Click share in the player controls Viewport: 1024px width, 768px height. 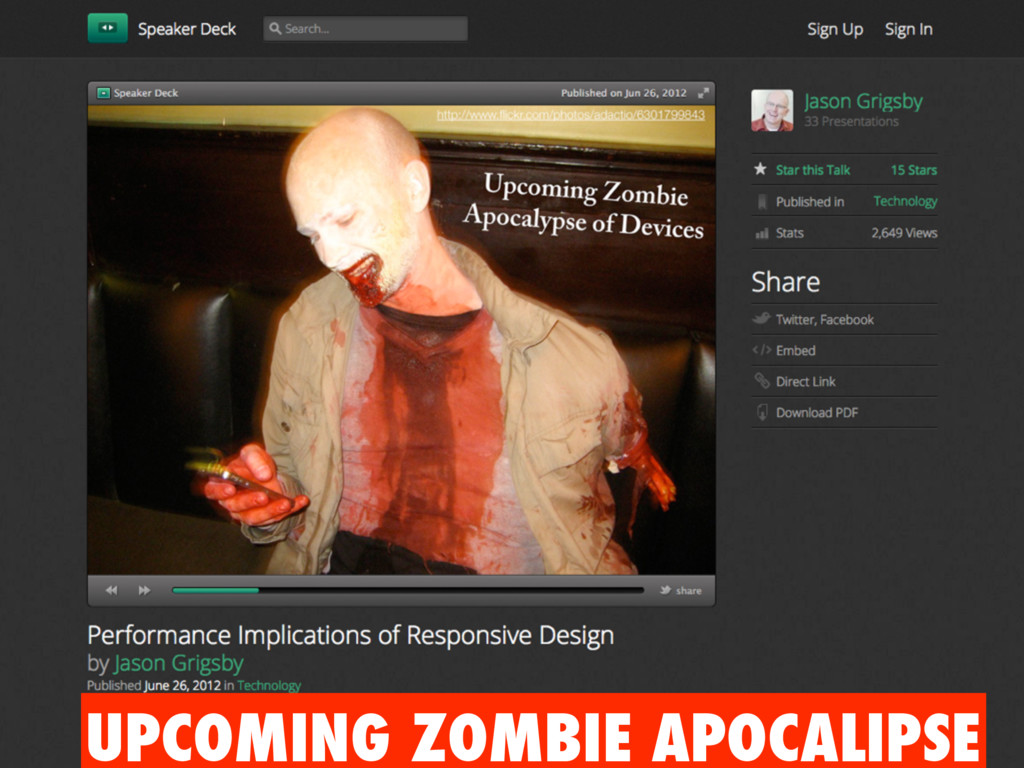[x=688, y=590]
